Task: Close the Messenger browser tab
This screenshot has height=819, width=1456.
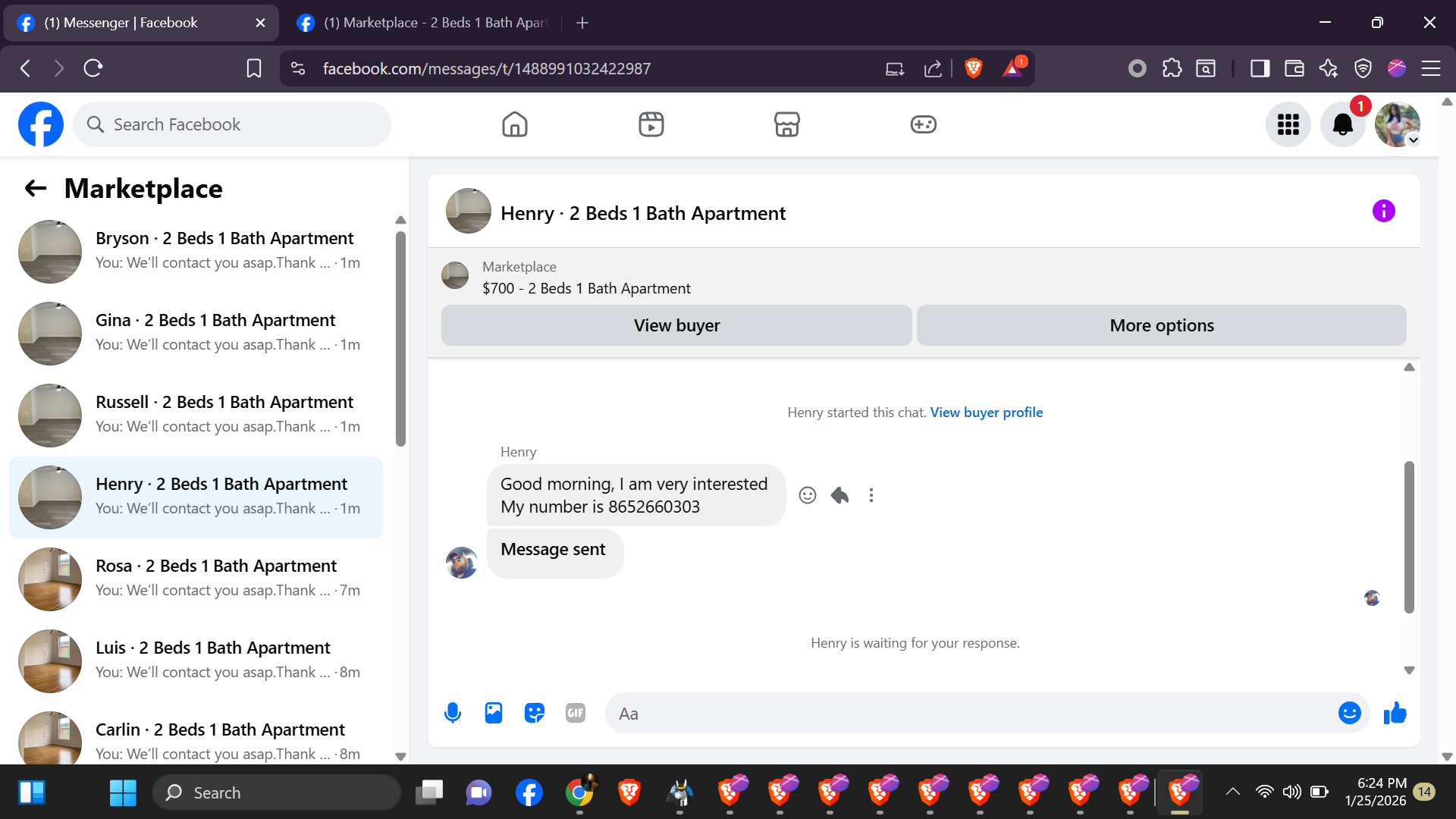Action: (x=260, y=23)
